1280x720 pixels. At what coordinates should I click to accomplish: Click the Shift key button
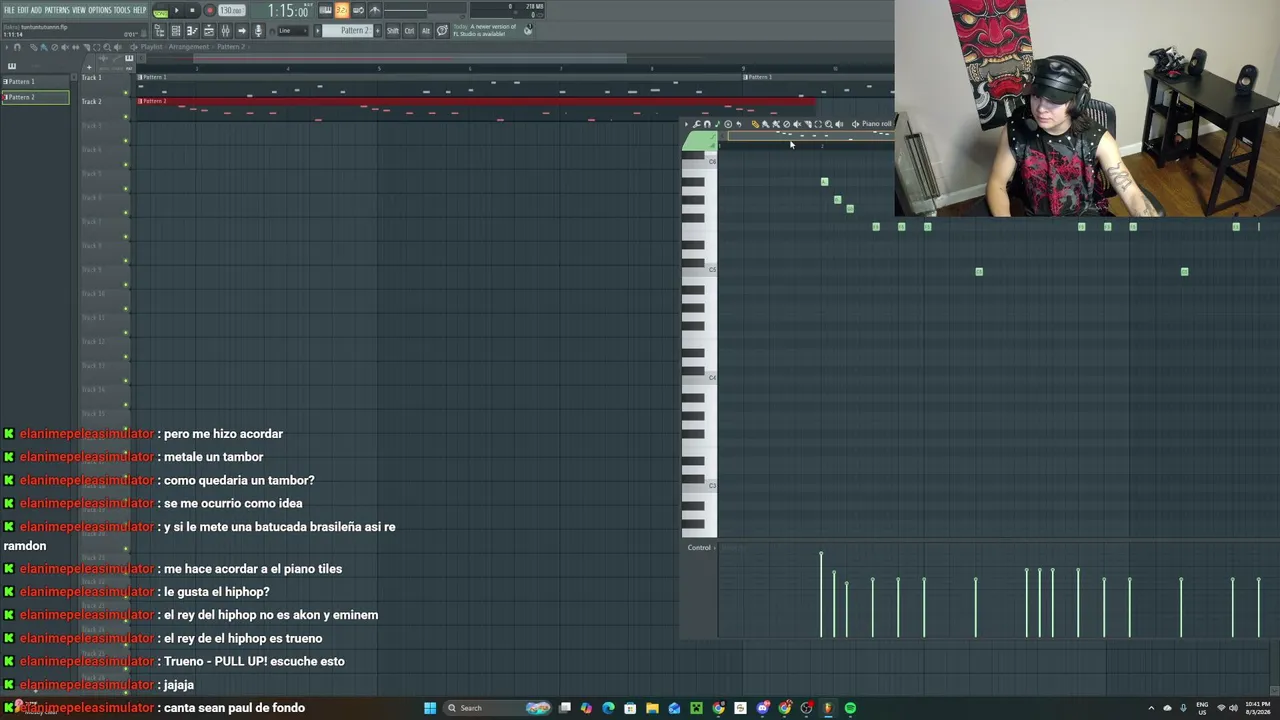coord(393,31)
